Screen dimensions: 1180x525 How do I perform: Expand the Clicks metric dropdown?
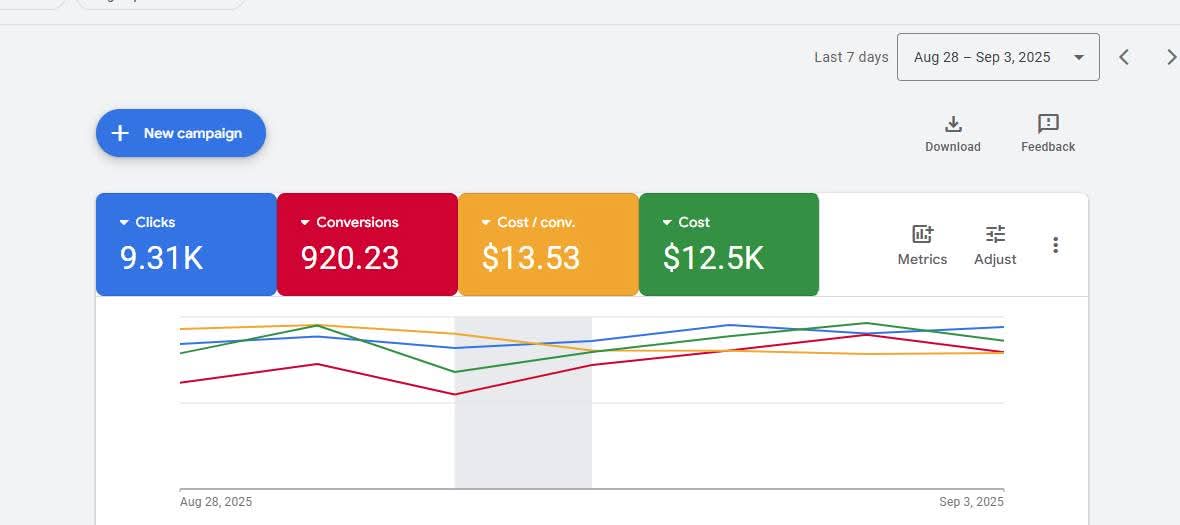click(125, 223)
